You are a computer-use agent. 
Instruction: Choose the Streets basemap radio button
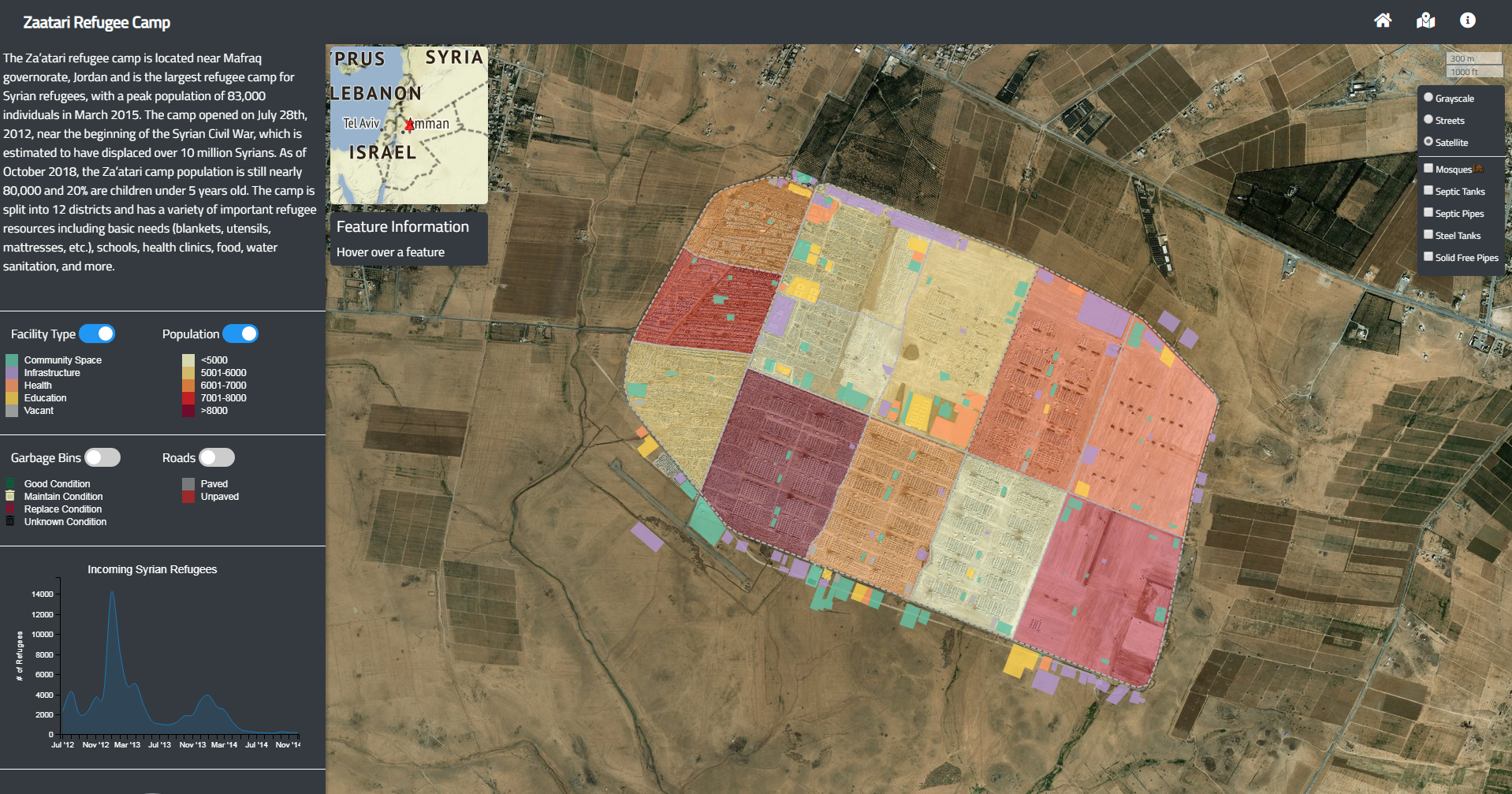click(x=1428, y=120)
